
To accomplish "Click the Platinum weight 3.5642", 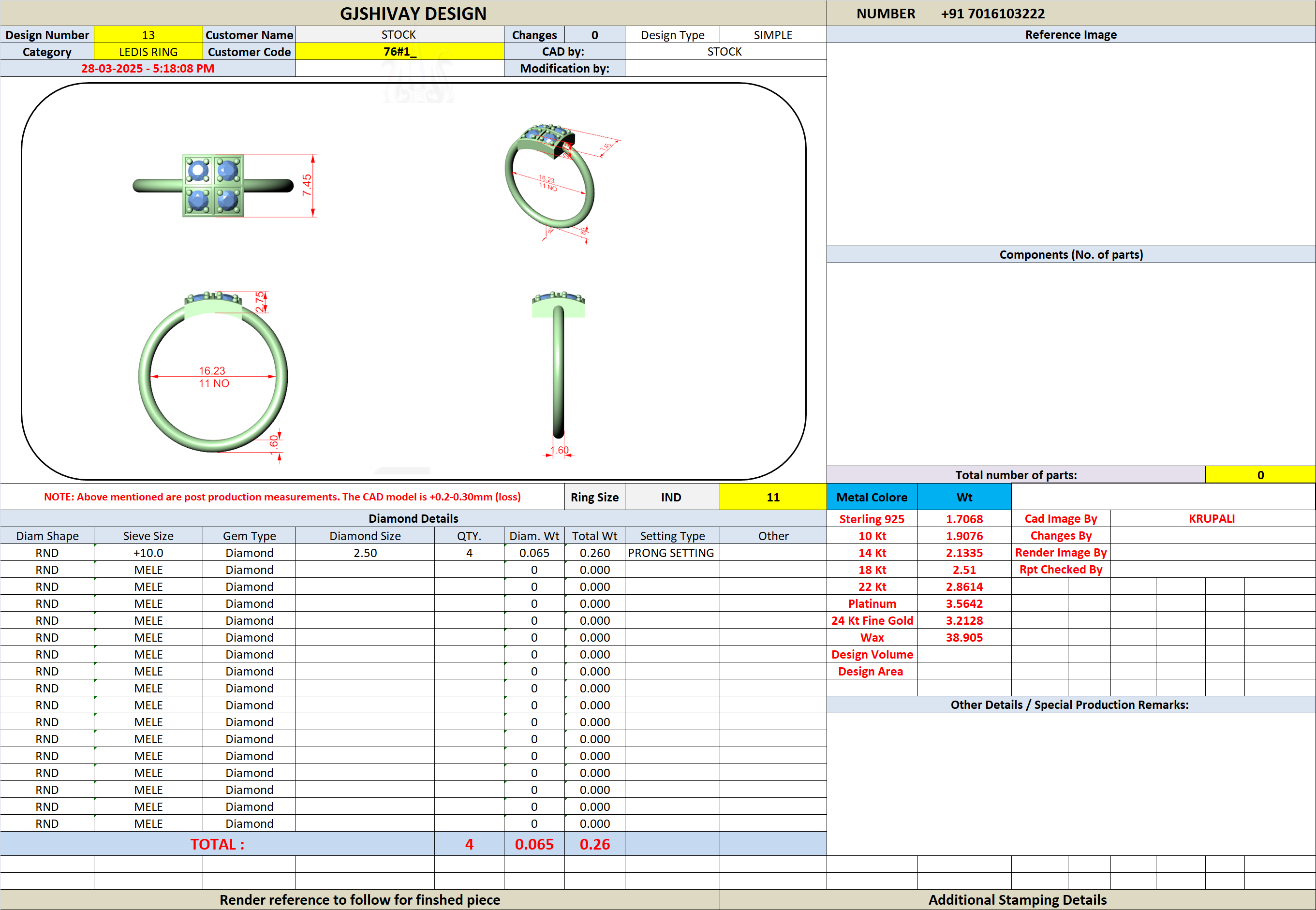I will pyautogui.click(x=964, y=604).
